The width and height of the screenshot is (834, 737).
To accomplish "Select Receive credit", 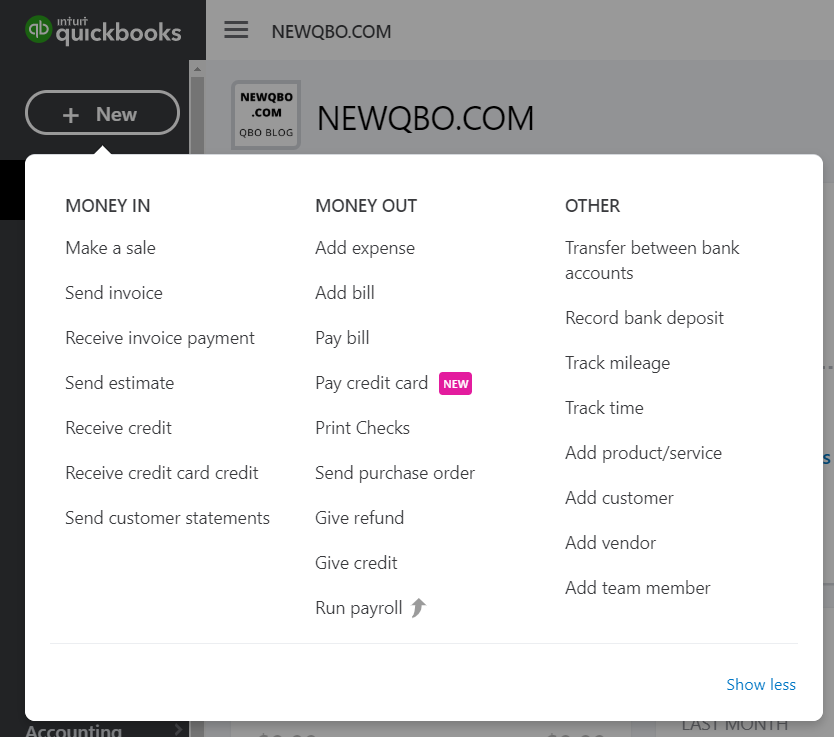I will 119,428.
